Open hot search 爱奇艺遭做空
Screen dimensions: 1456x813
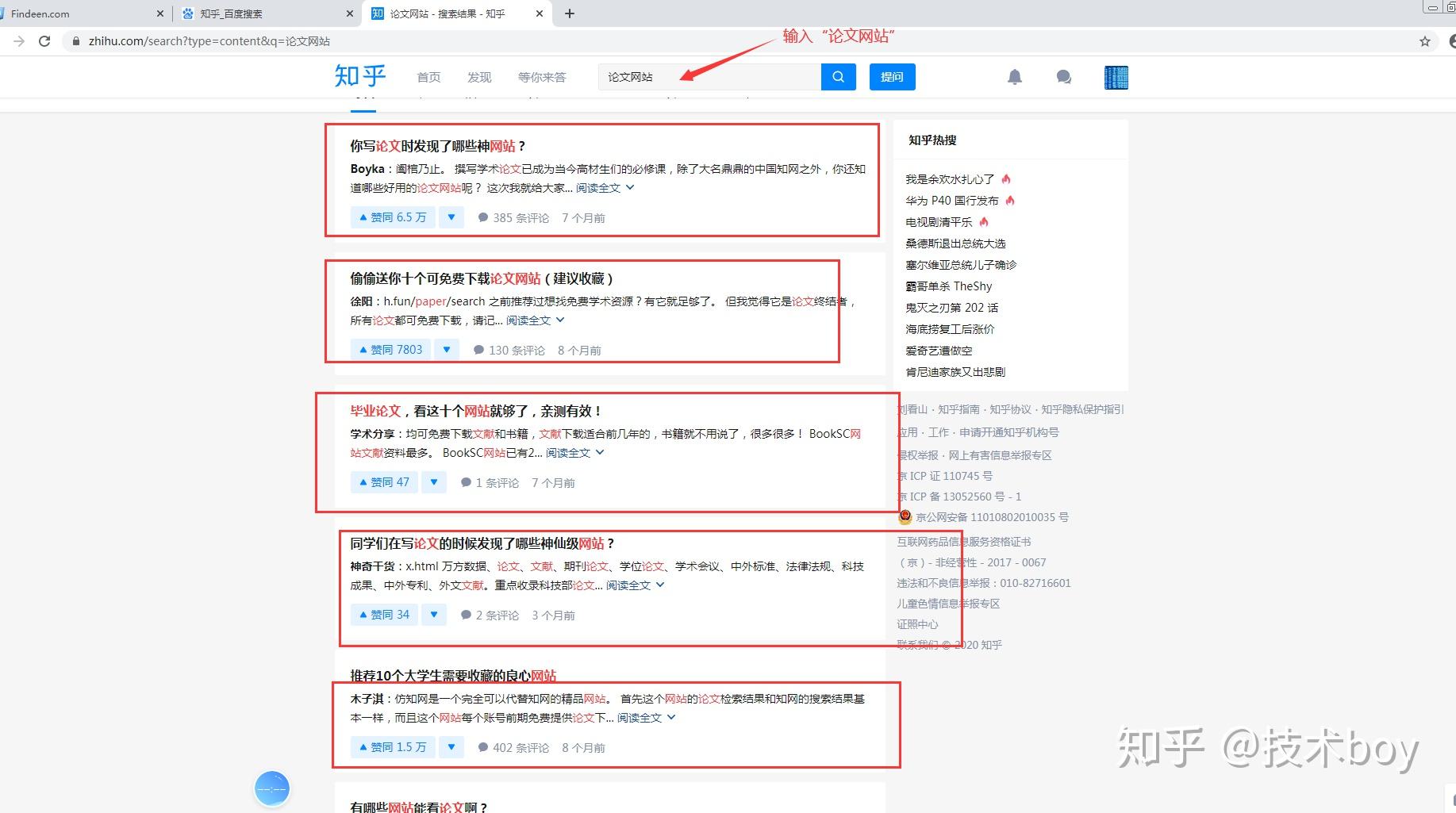[x=939, y=351]
